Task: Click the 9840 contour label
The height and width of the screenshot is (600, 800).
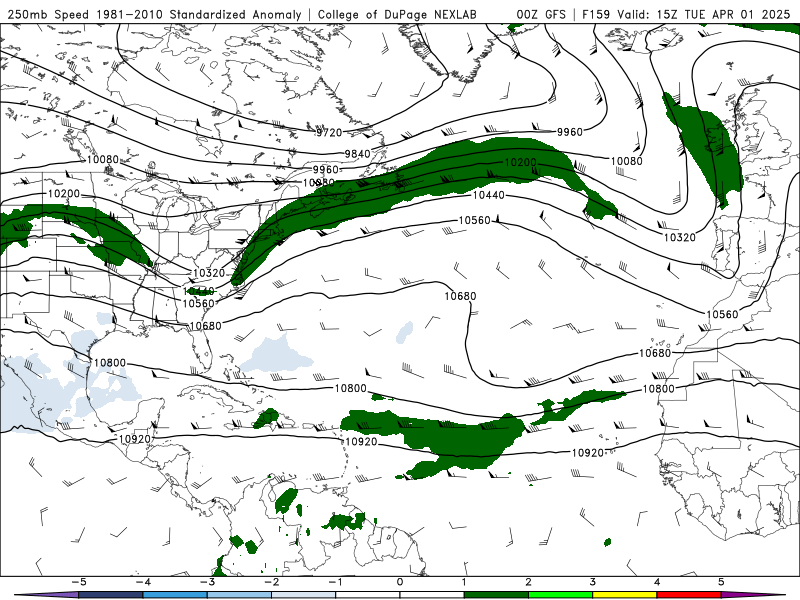Action: (x=357, y=154)
